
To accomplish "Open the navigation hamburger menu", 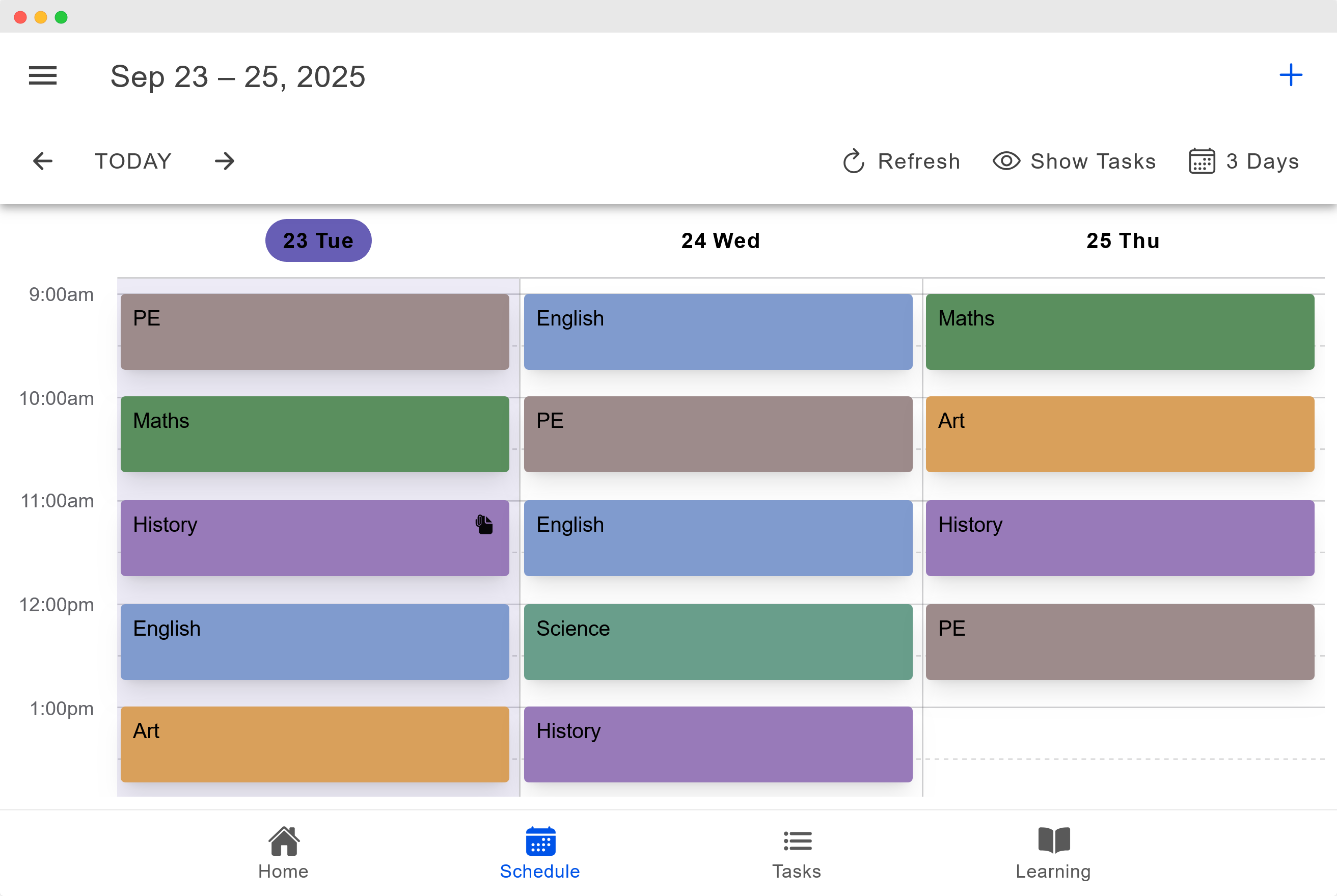I will (42, 75).
